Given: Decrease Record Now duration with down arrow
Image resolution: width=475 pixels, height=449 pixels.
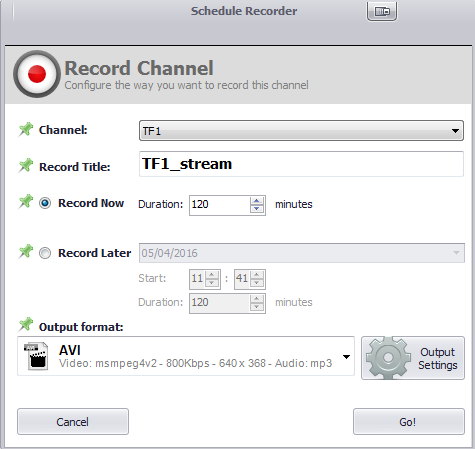Looking at the screenshot, I should (x=257, y=209).
